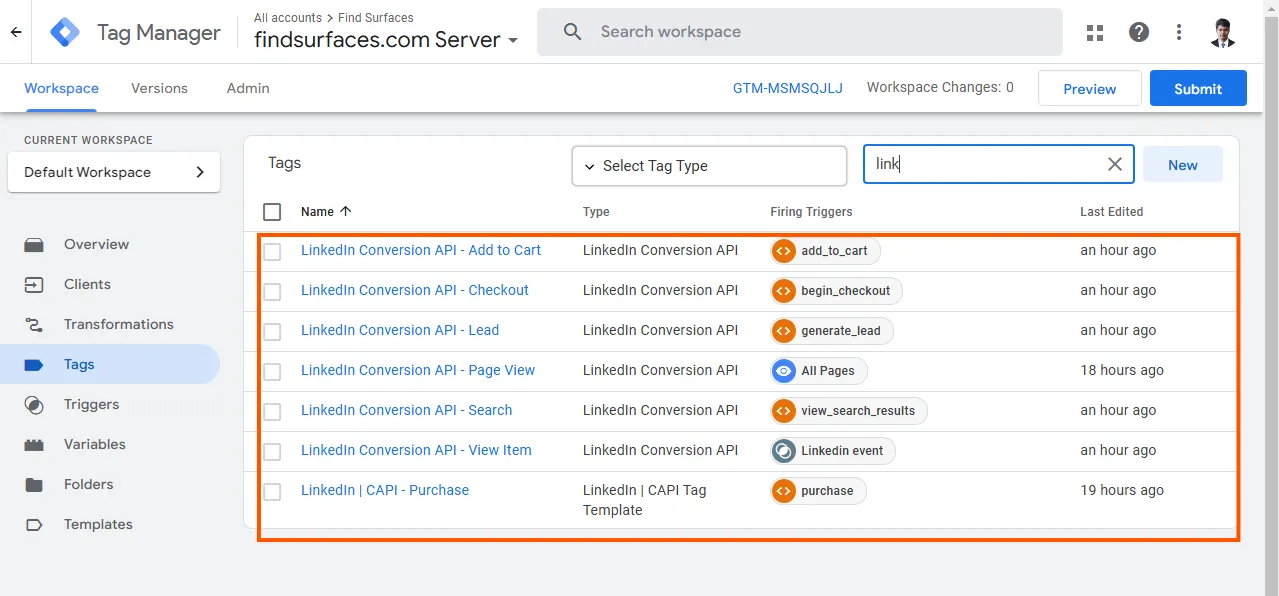1279x596 pixels.
Task: Check the CAPI Purchase tag checkbox
Action: [272, 491]
